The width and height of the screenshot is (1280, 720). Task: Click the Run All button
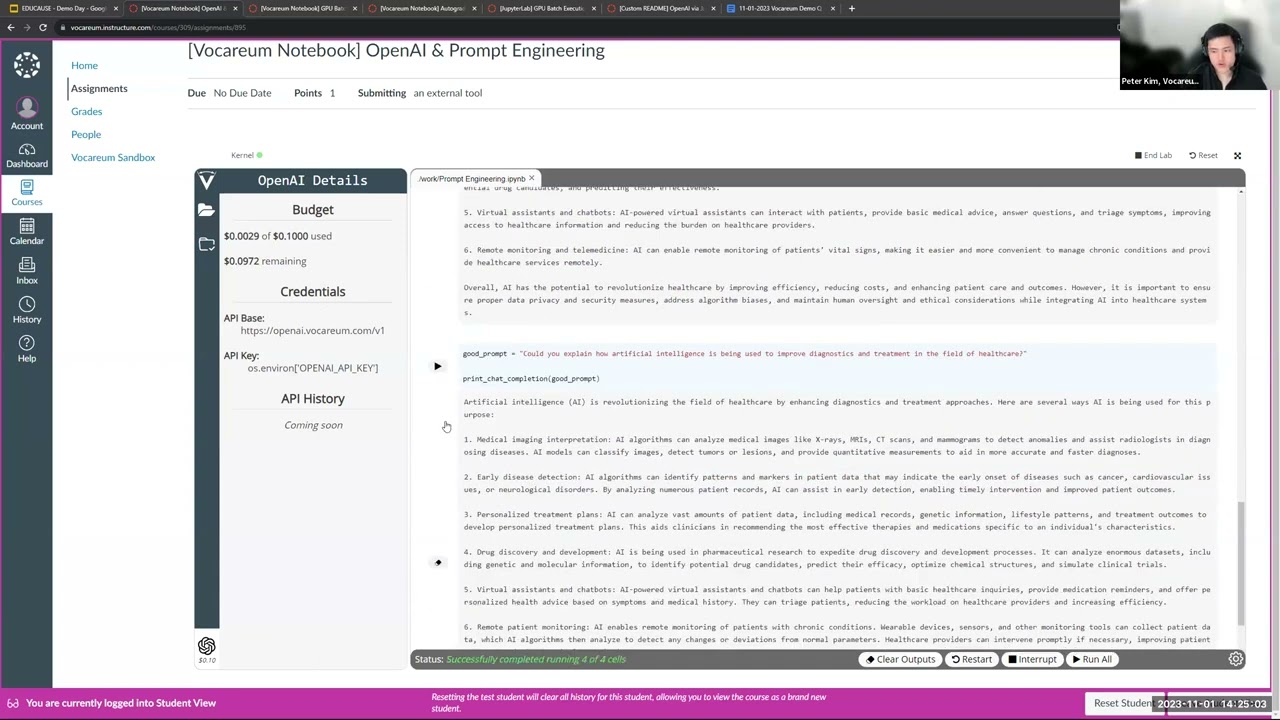(1091, 659)
